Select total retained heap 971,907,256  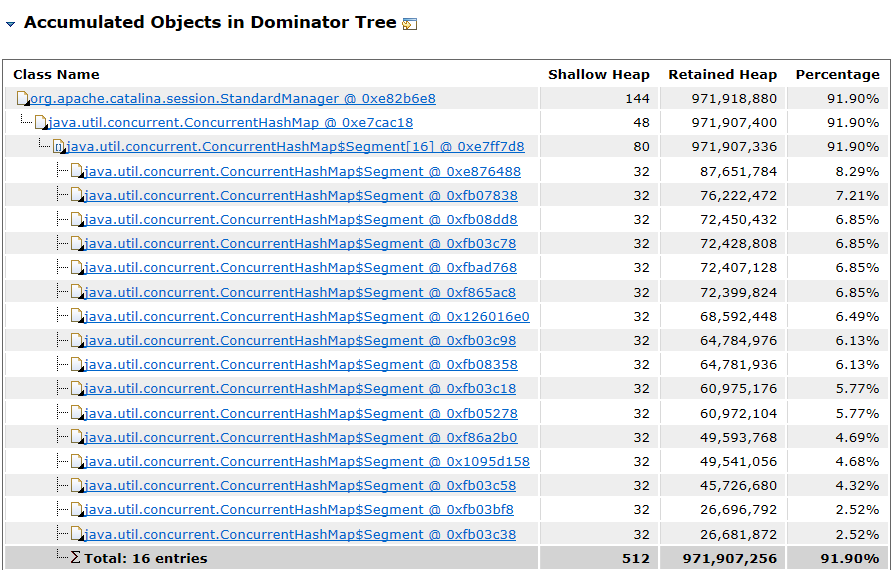(730, 559)
